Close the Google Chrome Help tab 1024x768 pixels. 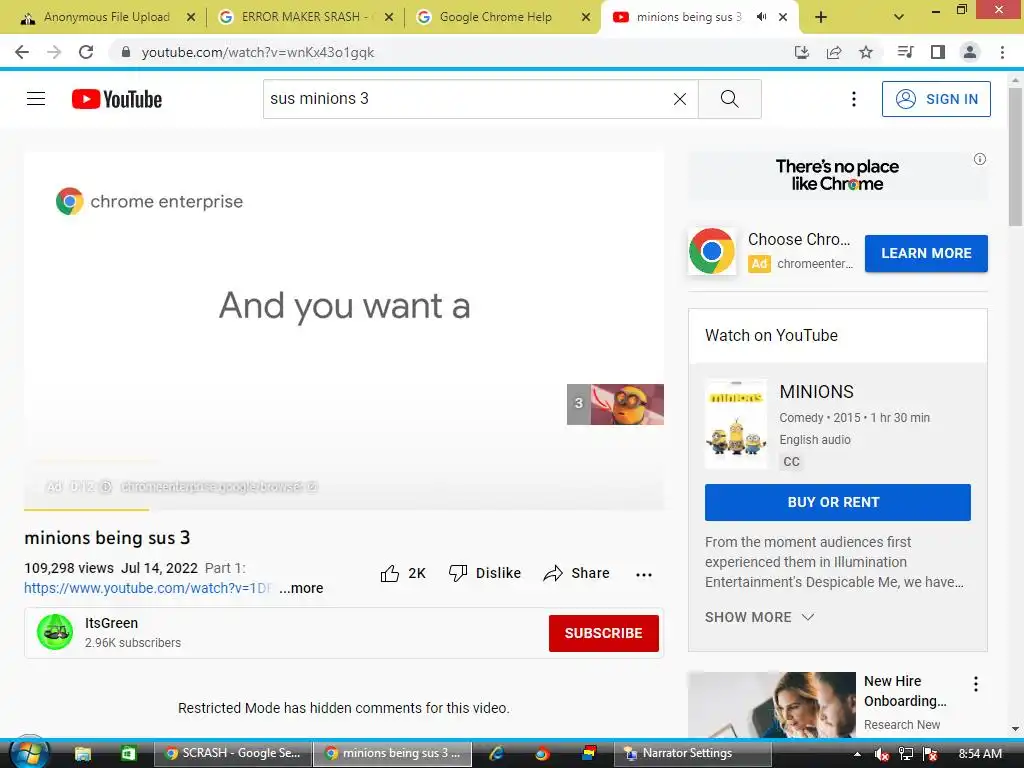[x=586, y=17]
